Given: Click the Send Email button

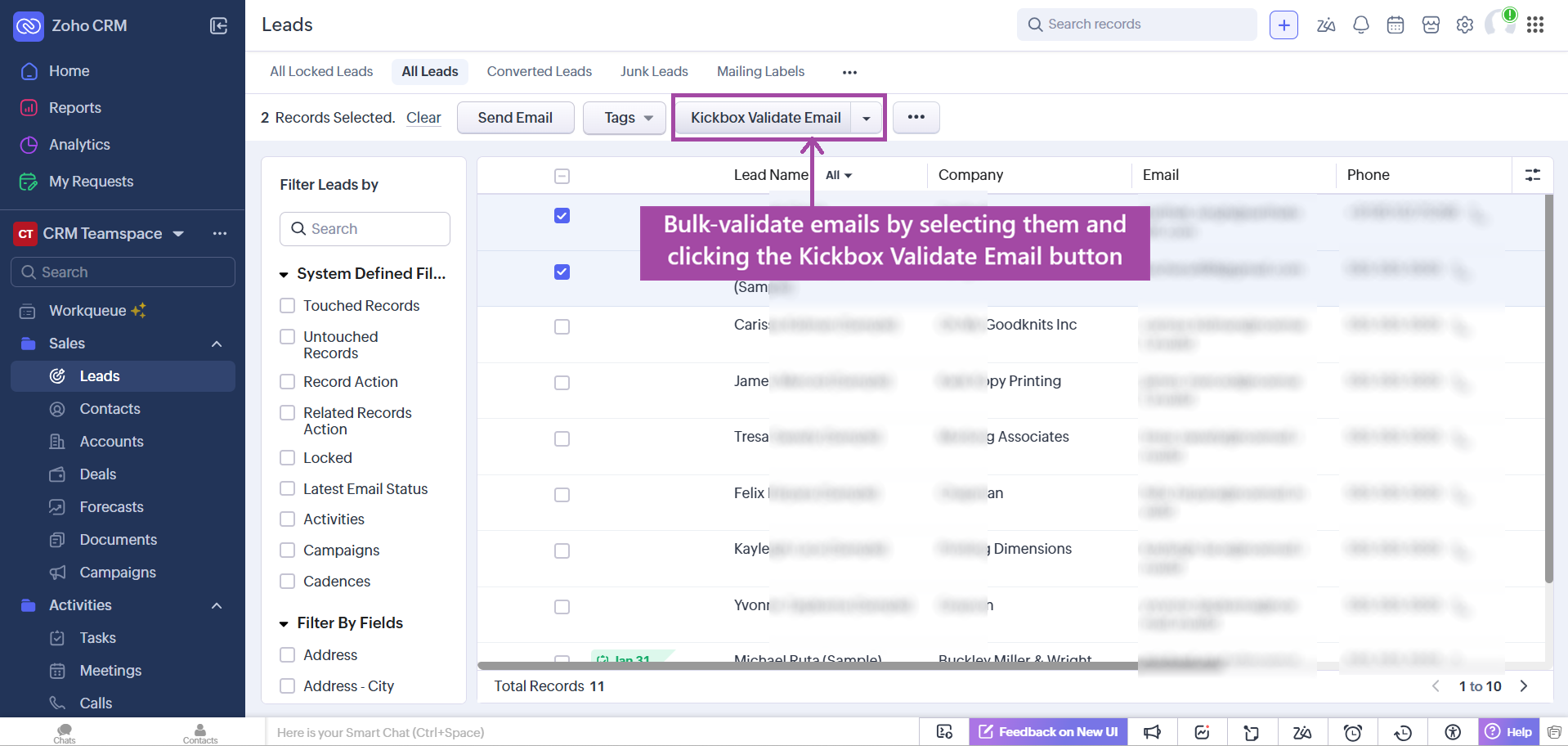Looking at the screenshot, I should click(x=515, y=118).
